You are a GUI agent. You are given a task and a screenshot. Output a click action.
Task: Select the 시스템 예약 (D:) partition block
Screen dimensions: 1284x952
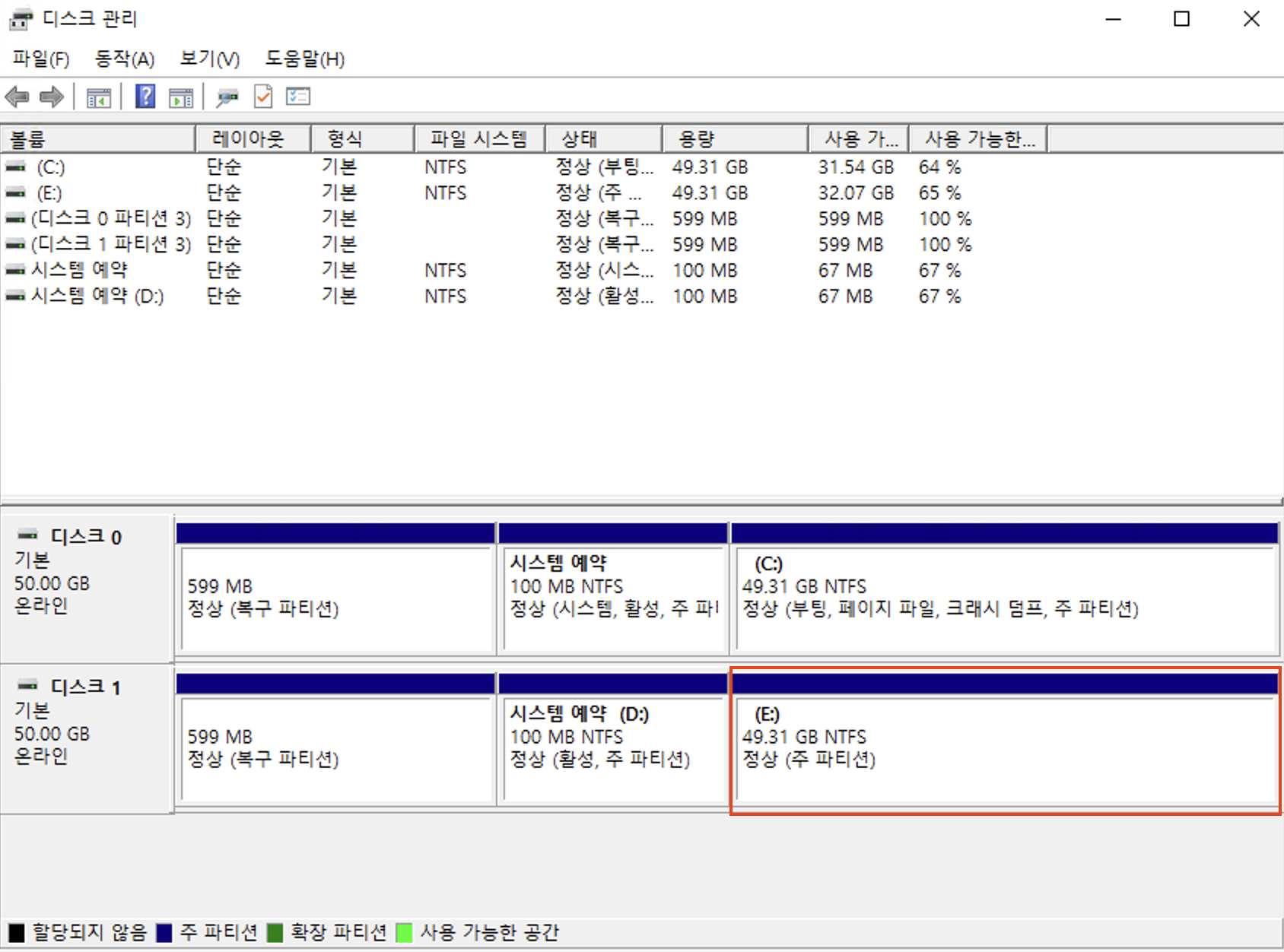(613, 738)
